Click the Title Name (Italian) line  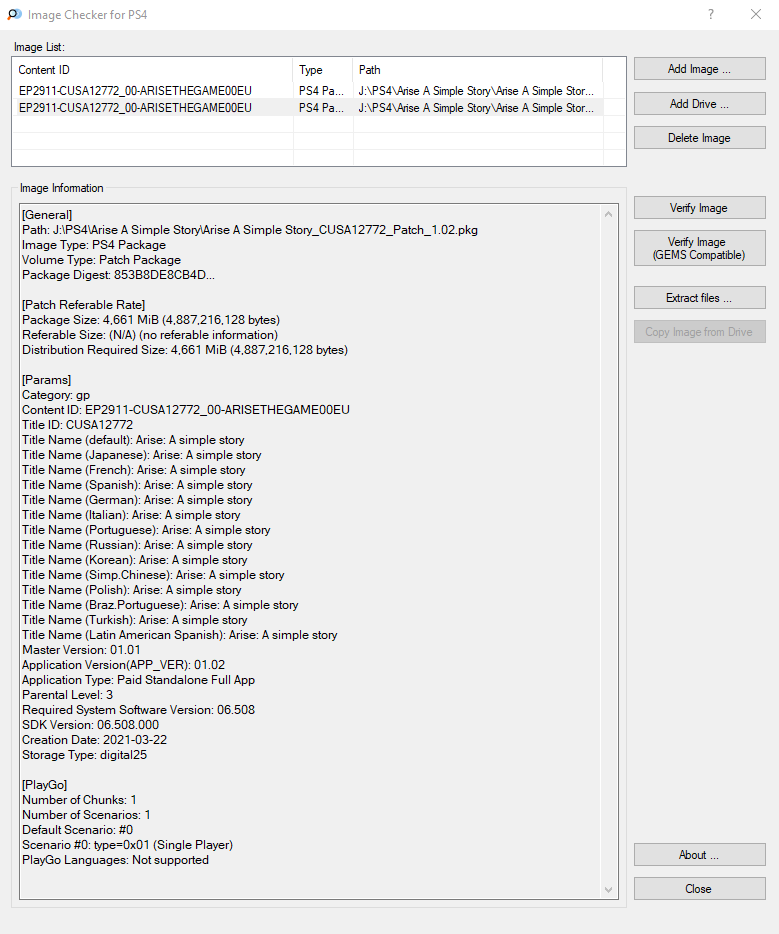click(131, 515)
